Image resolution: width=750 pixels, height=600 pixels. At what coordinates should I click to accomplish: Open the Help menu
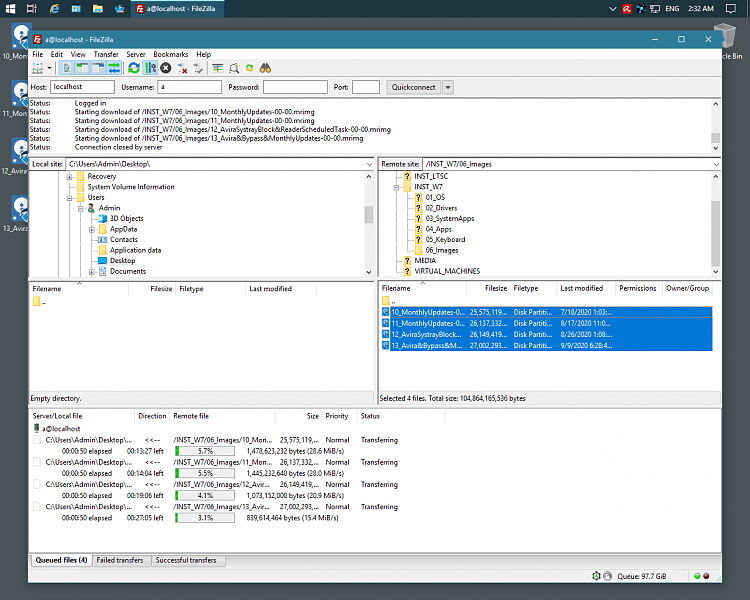click(204, 55)
